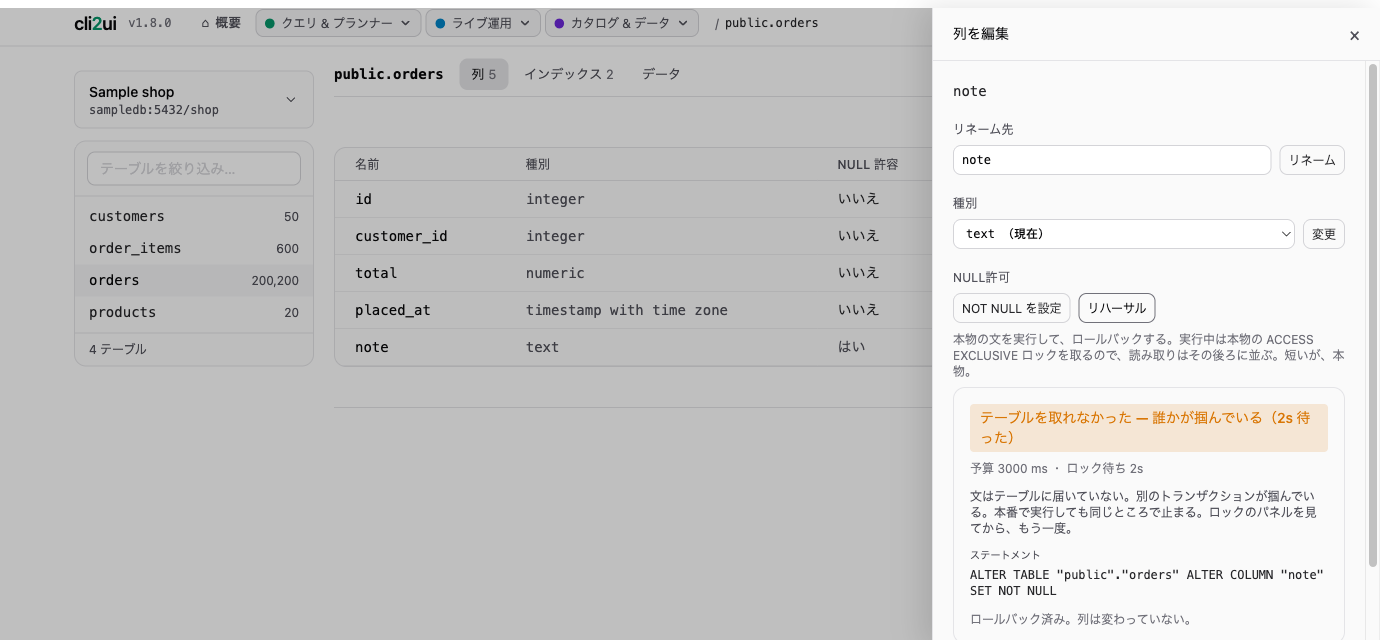
Task: Click the テーブルを絞り込み filter field
Action: point(194,169)
